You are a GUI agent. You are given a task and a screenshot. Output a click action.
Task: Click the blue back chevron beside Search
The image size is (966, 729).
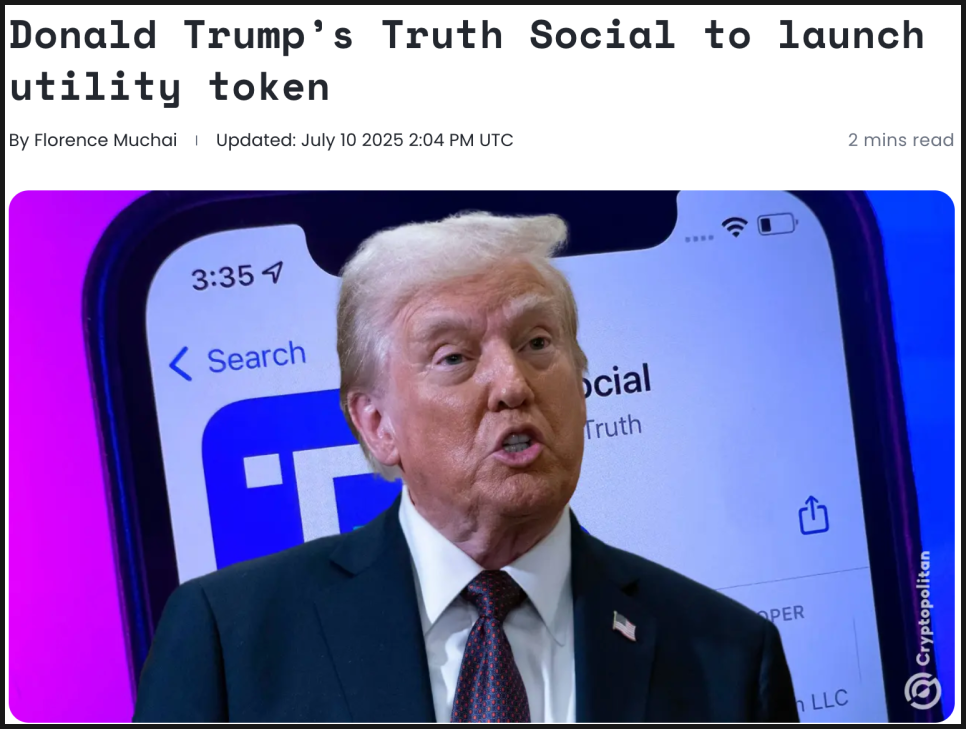coord(180,364)
